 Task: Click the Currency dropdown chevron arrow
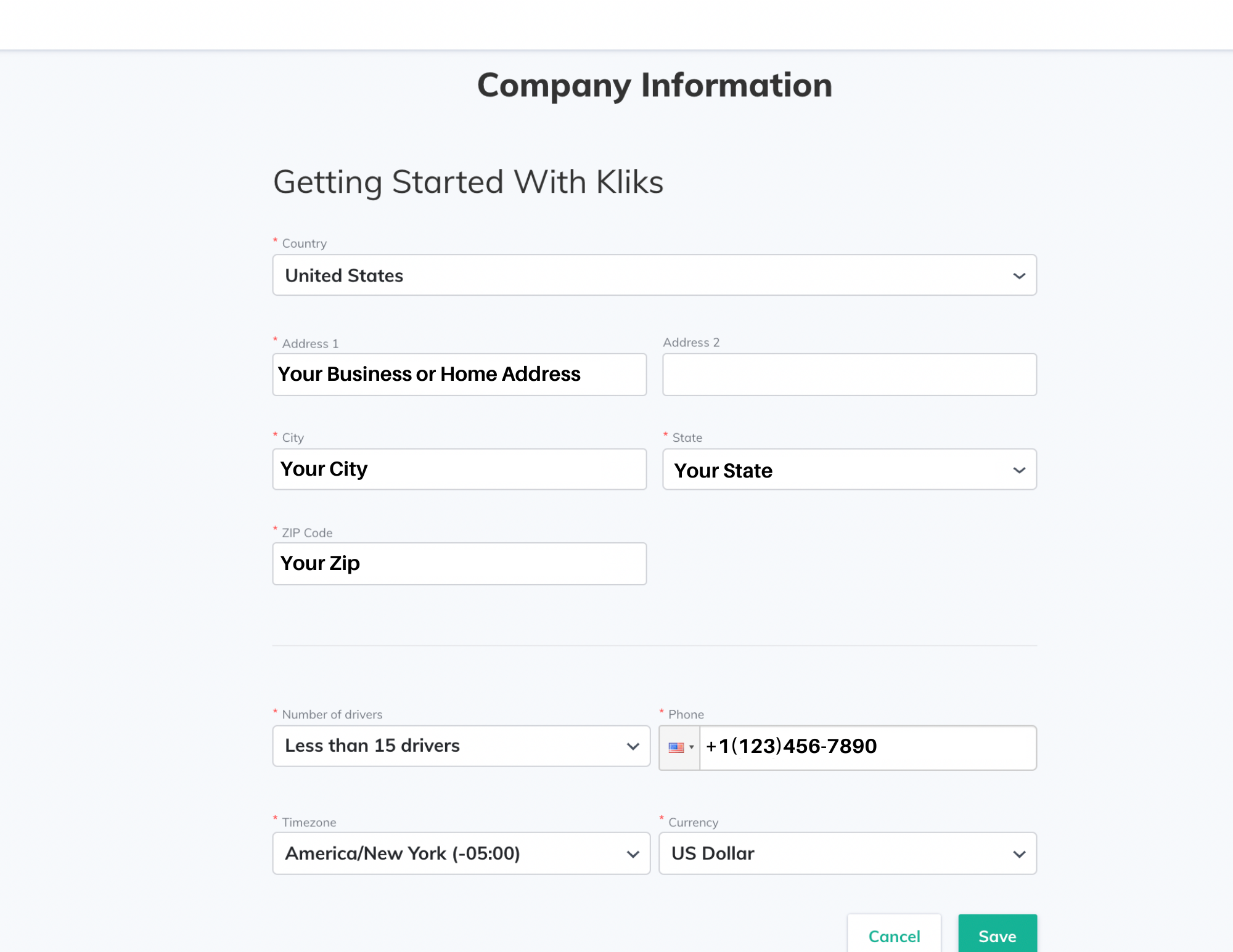1019,854
